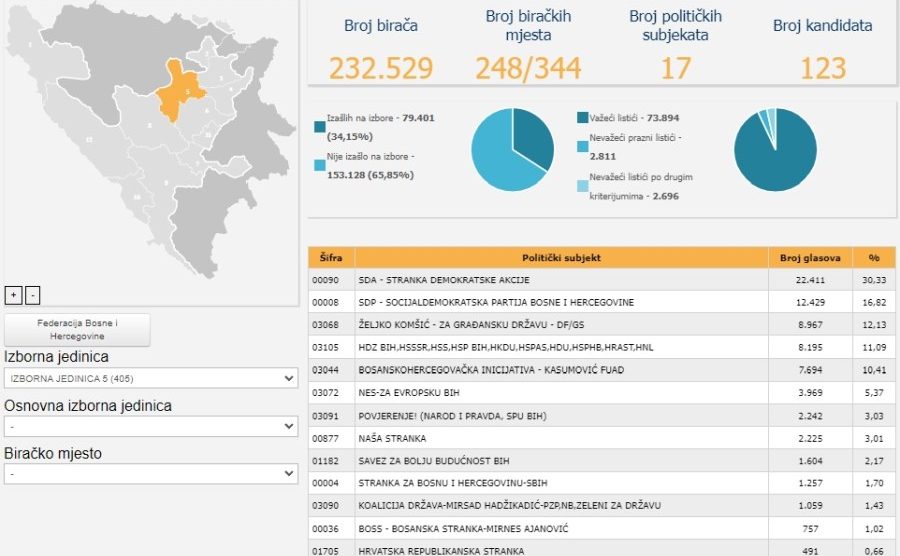
Task: Open the Biračko mjesto dropdown
Action: tap(150, 474)
